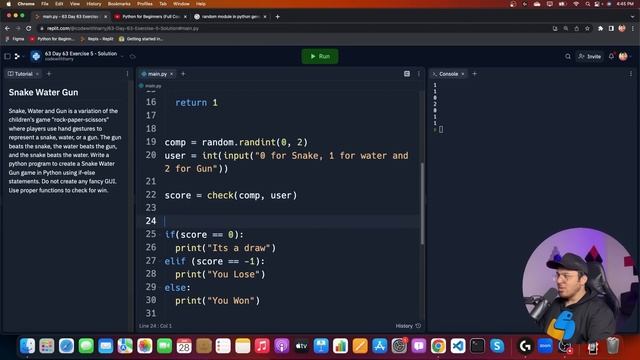Reload the page with refresh icon
The image size is (640, 360).
[29, 28]
